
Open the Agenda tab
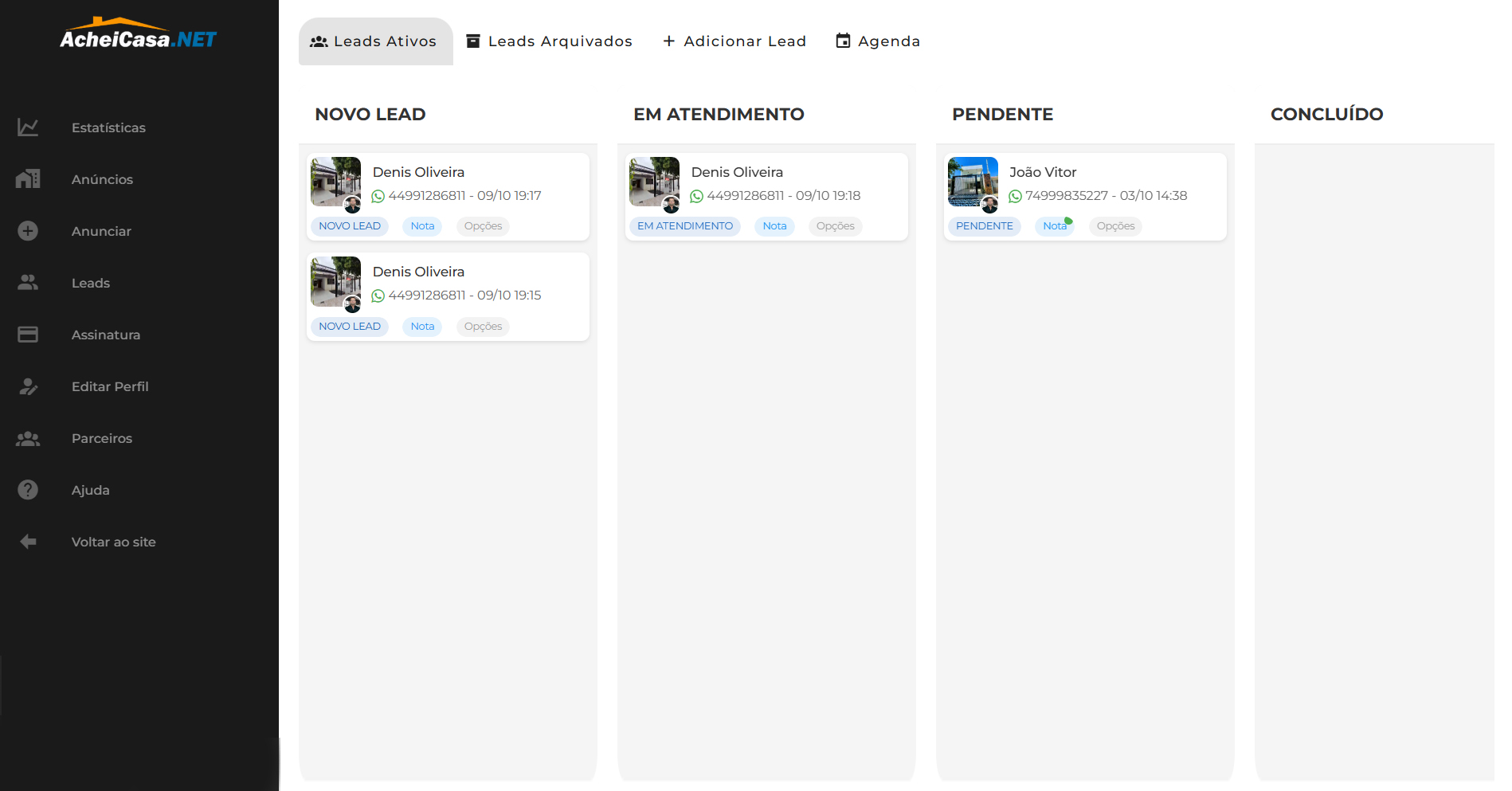tap(877, 41)
